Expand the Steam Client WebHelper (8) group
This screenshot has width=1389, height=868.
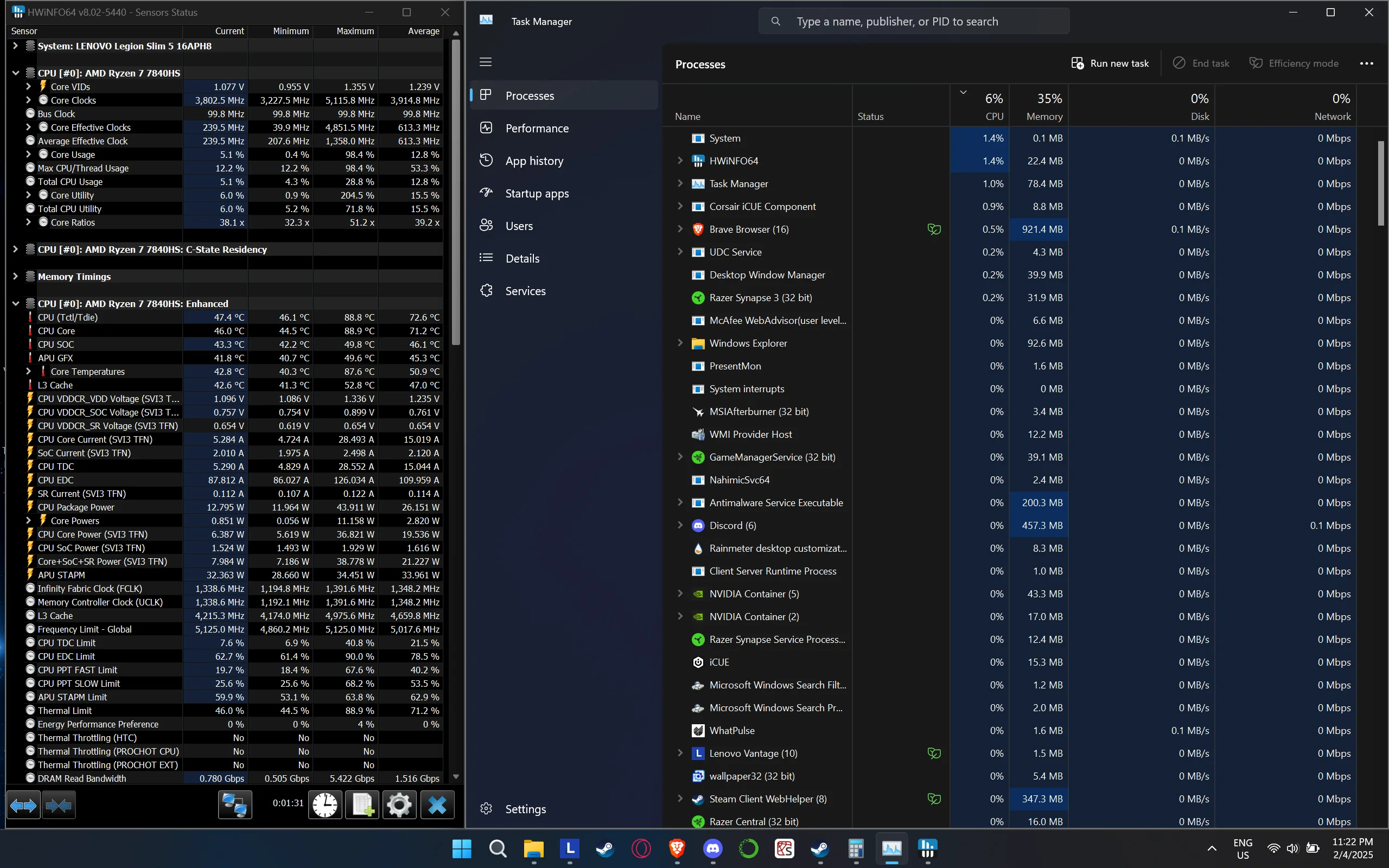pyautogui.click(x=680, y=799)
